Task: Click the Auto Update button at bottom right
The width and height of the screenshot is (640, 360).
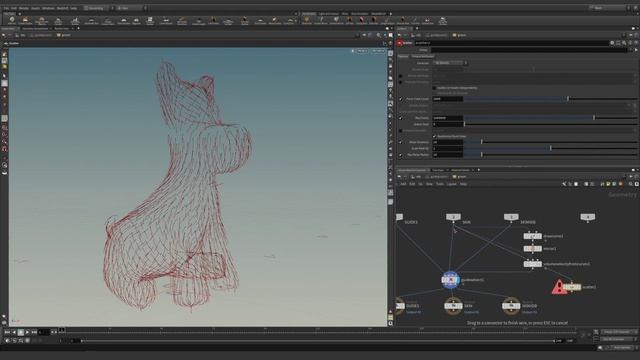Action: (621, 348)
